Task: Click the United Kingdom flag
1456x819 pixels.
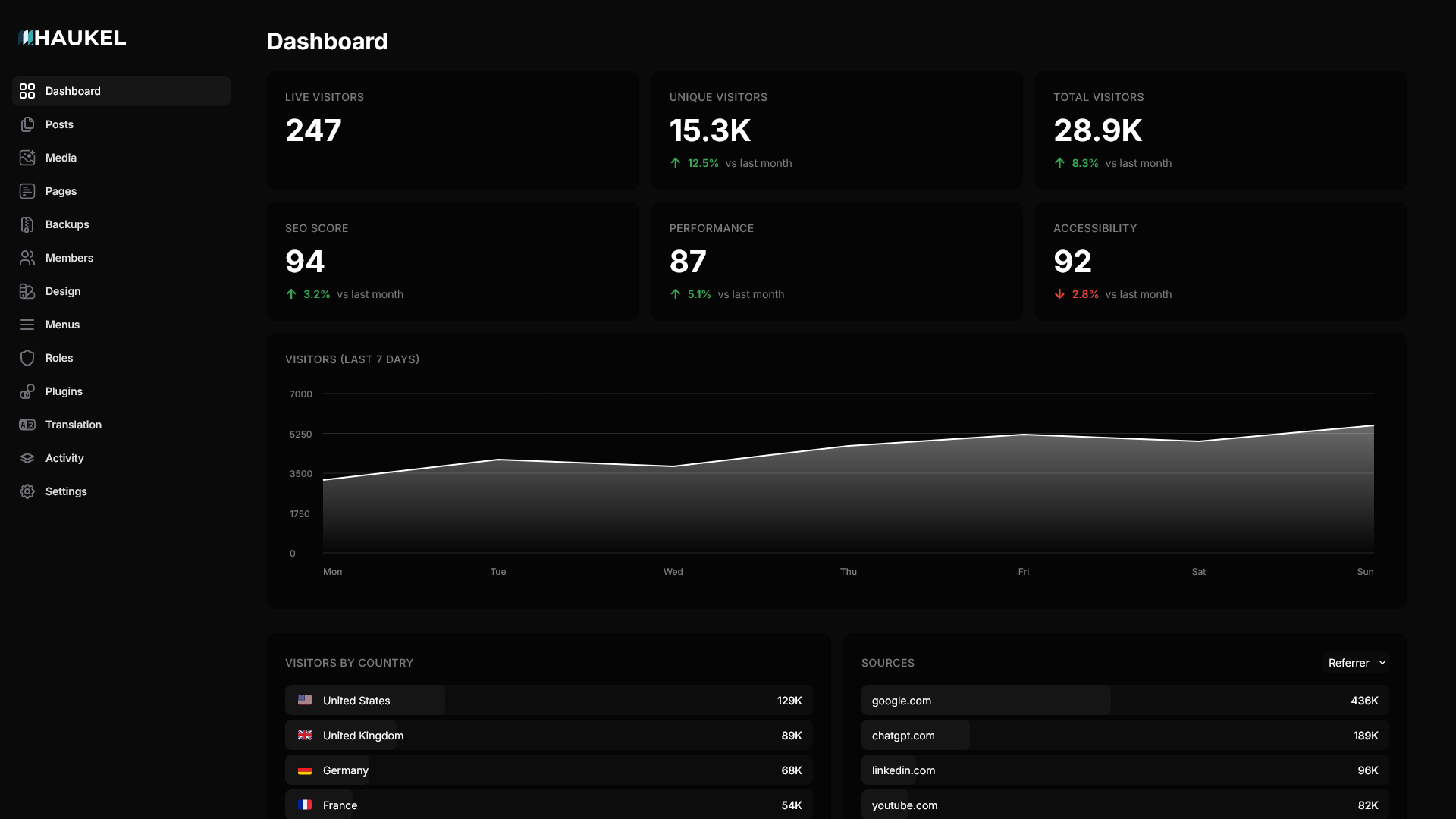Action: coord(305,735)
